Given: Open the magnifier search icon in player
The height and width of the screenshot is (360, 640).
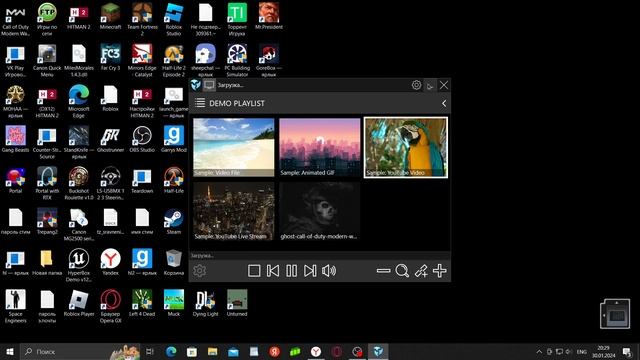Looking at the screenshot, I should point(402,271).
